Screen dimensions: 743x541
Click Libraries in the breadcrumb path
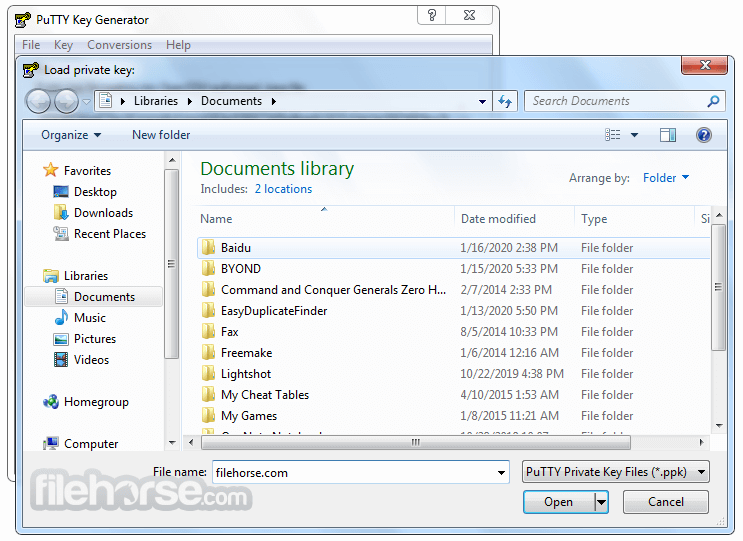pos(155,101)
